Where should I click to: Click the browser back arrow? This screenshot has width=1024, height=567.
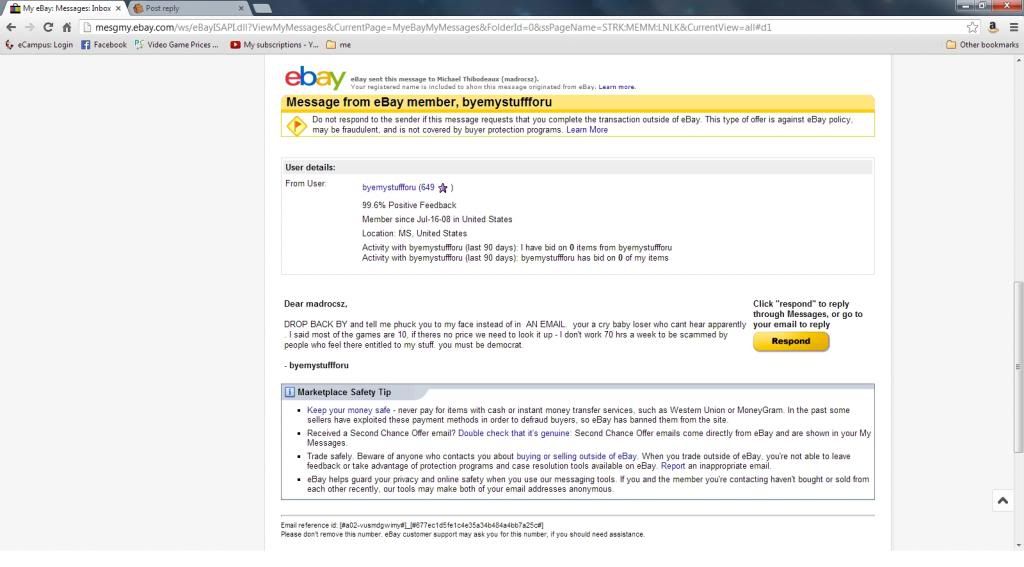[11, 27]
